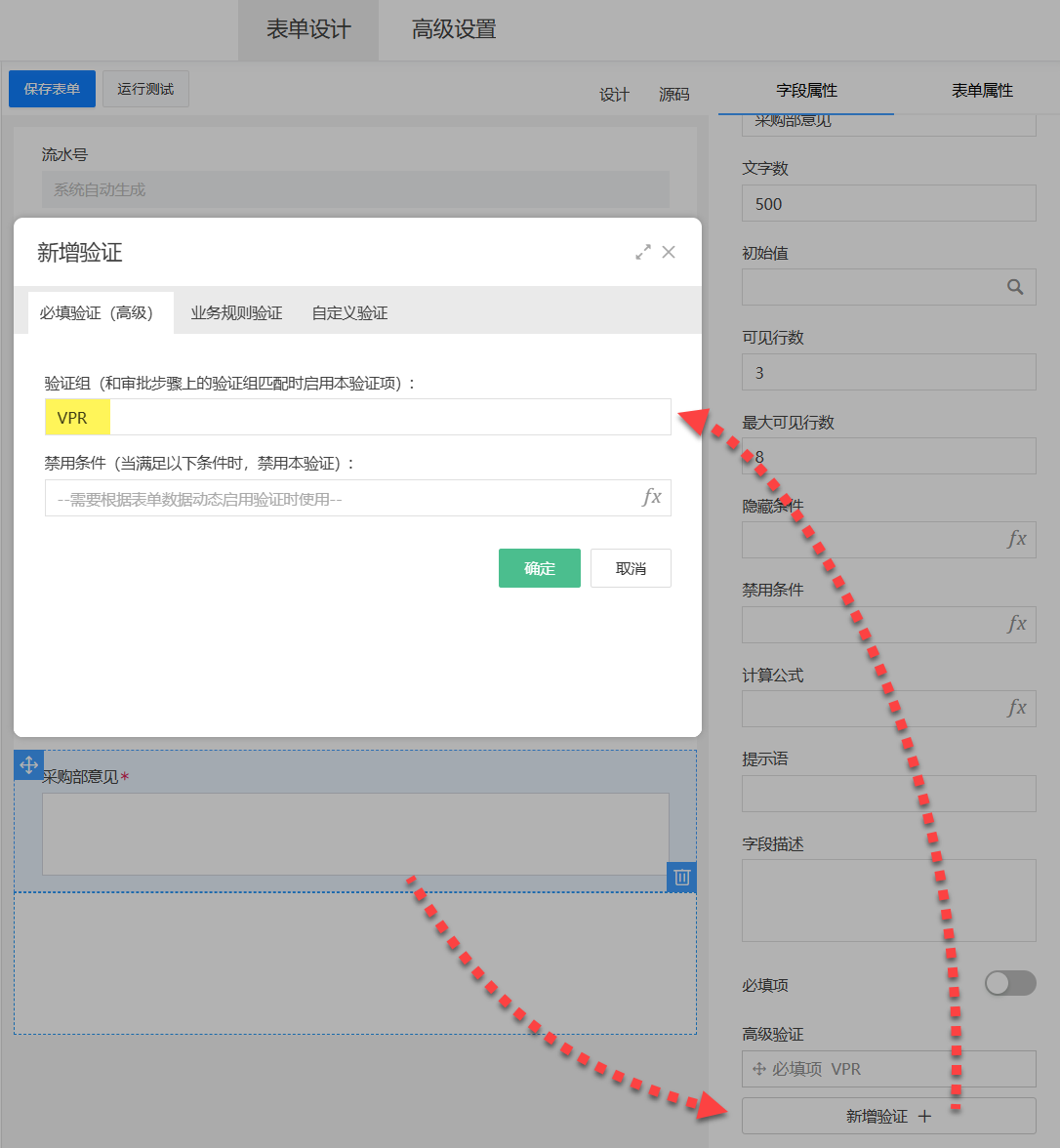Click the search icon in the 初始值 field
The height and width of the screenshot is (1148, 1060).
click(x=1015, y=287)
